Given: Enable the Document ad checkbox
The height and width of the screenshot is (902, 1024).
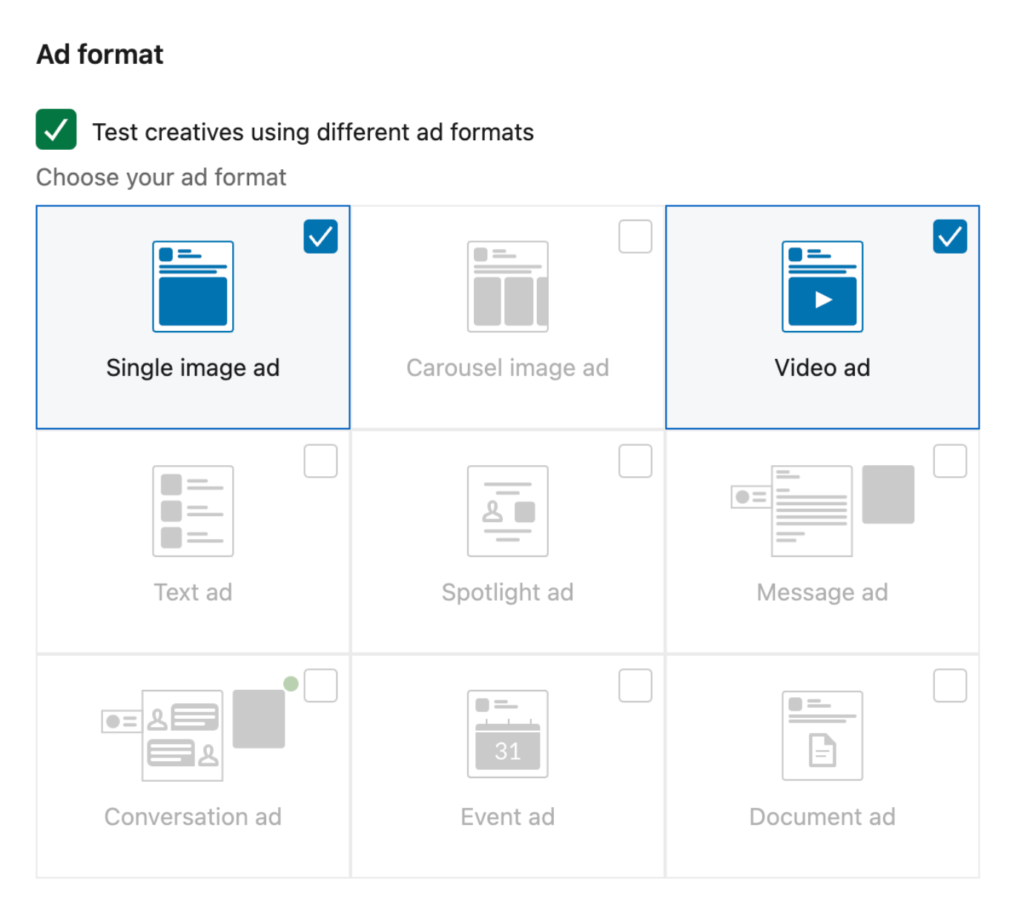Looking at the screenshot, I should [949, 685].
